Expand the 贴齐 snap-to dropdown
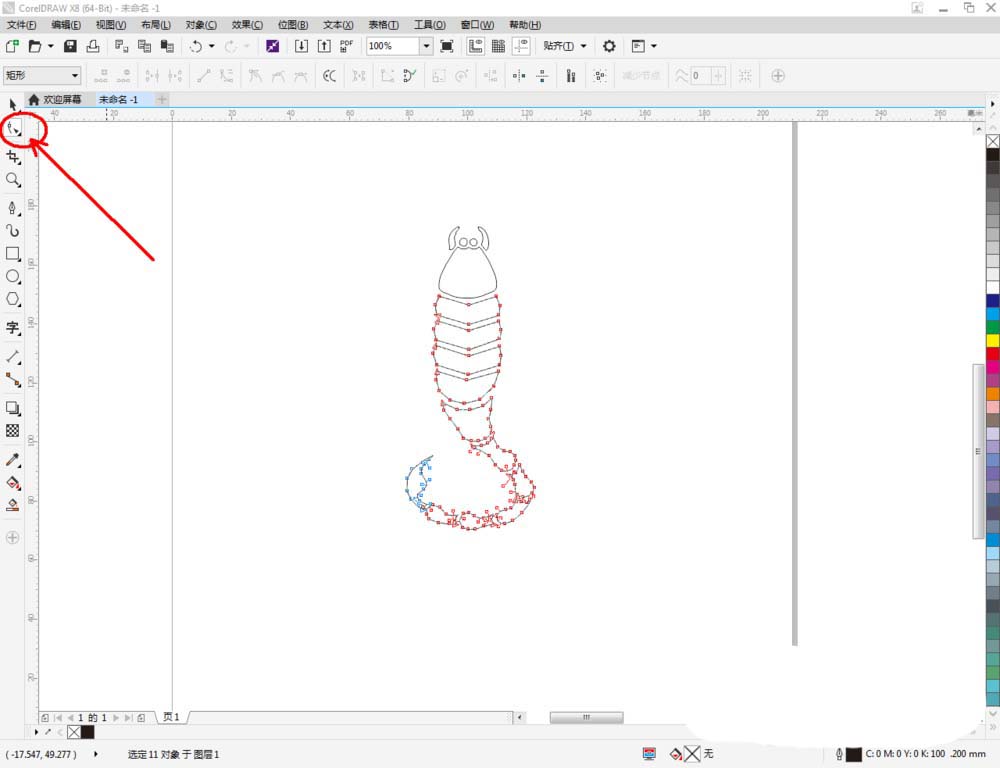The height and width of the screenshot is (768, 1000). [584, 46]
